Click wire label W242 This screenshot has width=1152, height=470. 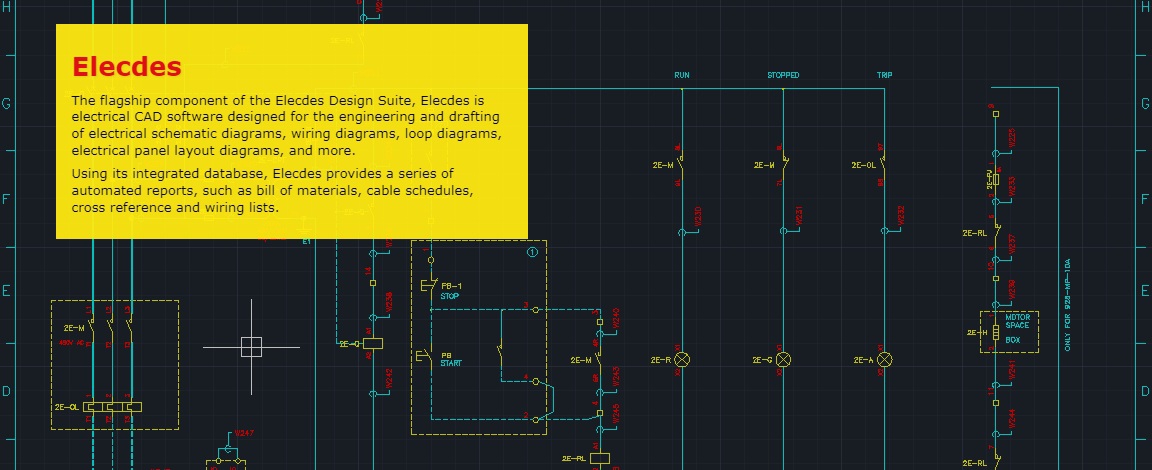[389, 378]
